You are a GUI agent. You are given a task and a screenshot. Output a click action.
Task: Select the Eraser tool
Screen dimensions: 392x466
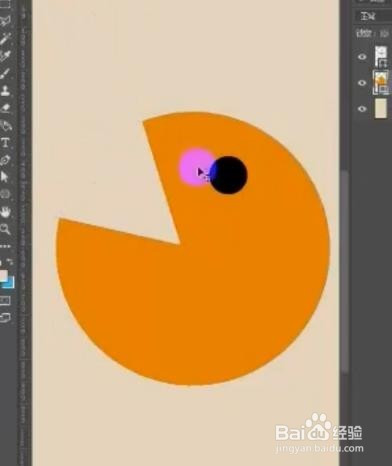(x=5, y=108)
